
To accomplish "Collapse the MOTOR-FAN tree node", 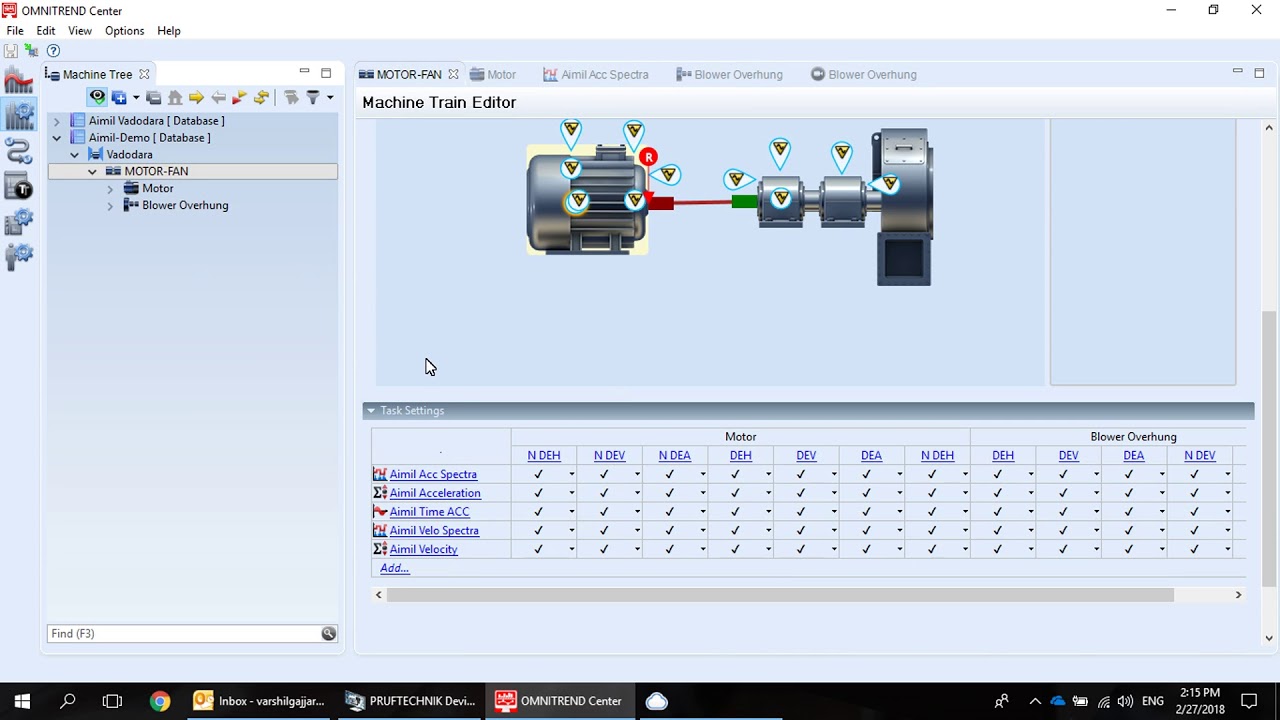I will pyautogui.click(x=93, y=172).
